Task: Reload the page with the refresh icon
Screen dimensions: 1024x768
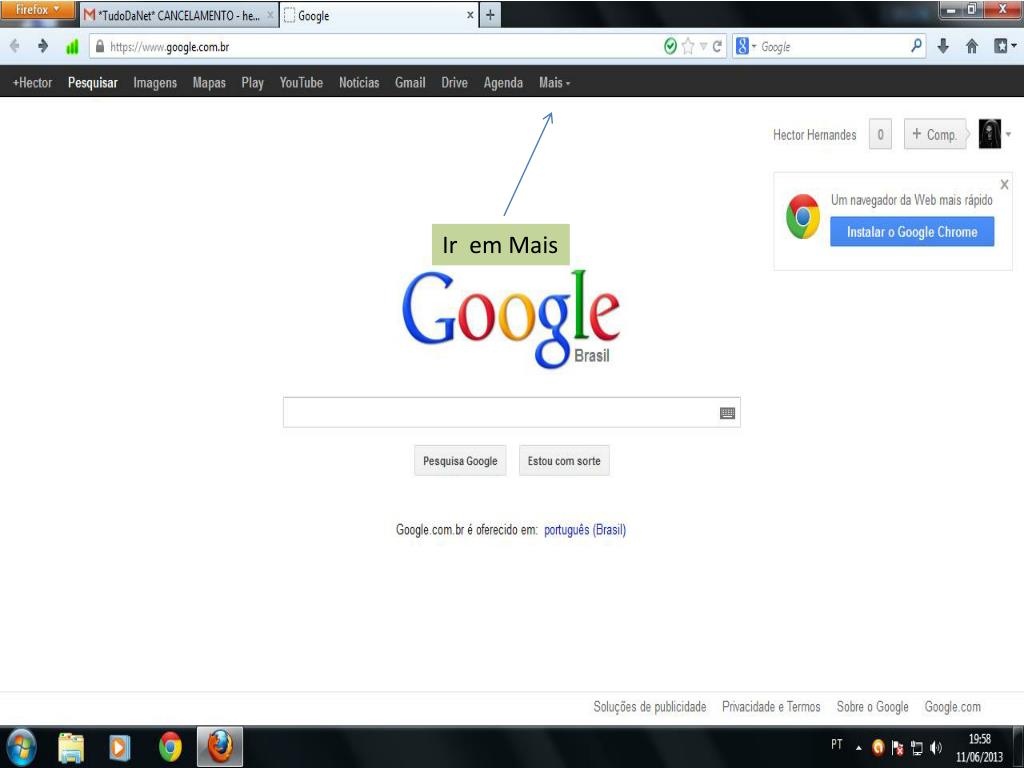Action: point(717,46)
